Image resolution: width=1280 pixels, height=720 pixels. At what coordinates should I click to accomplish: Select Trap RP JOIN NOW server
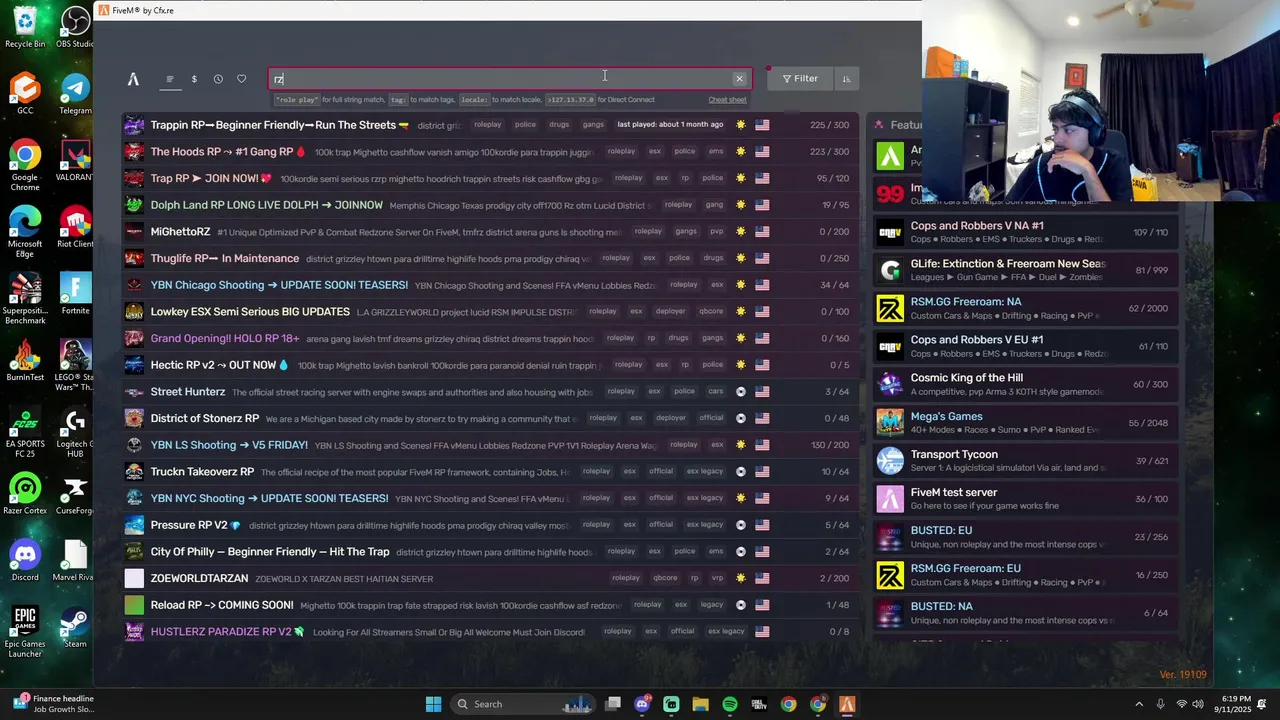coord(490,178)
